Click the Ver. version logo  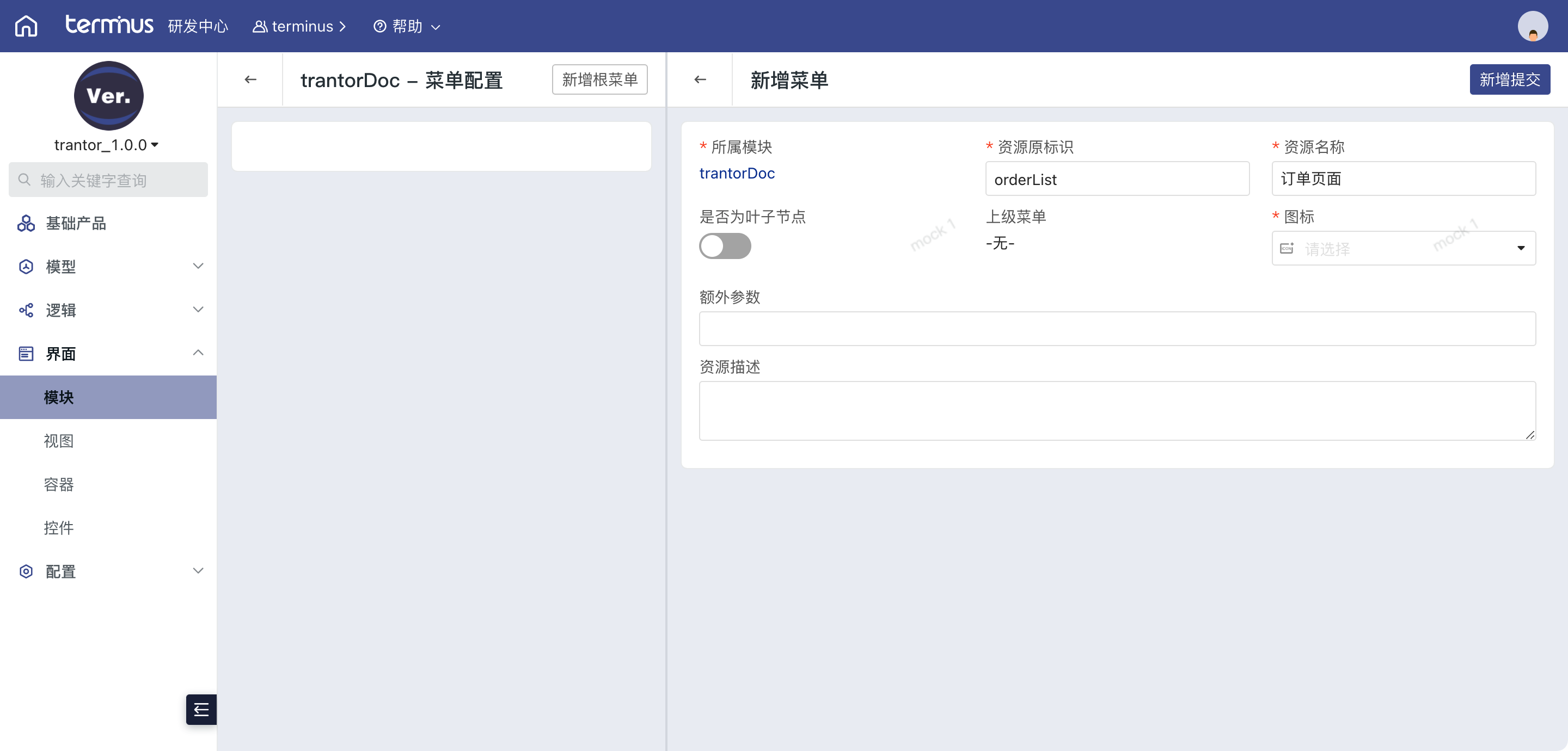tap(108, 96)
